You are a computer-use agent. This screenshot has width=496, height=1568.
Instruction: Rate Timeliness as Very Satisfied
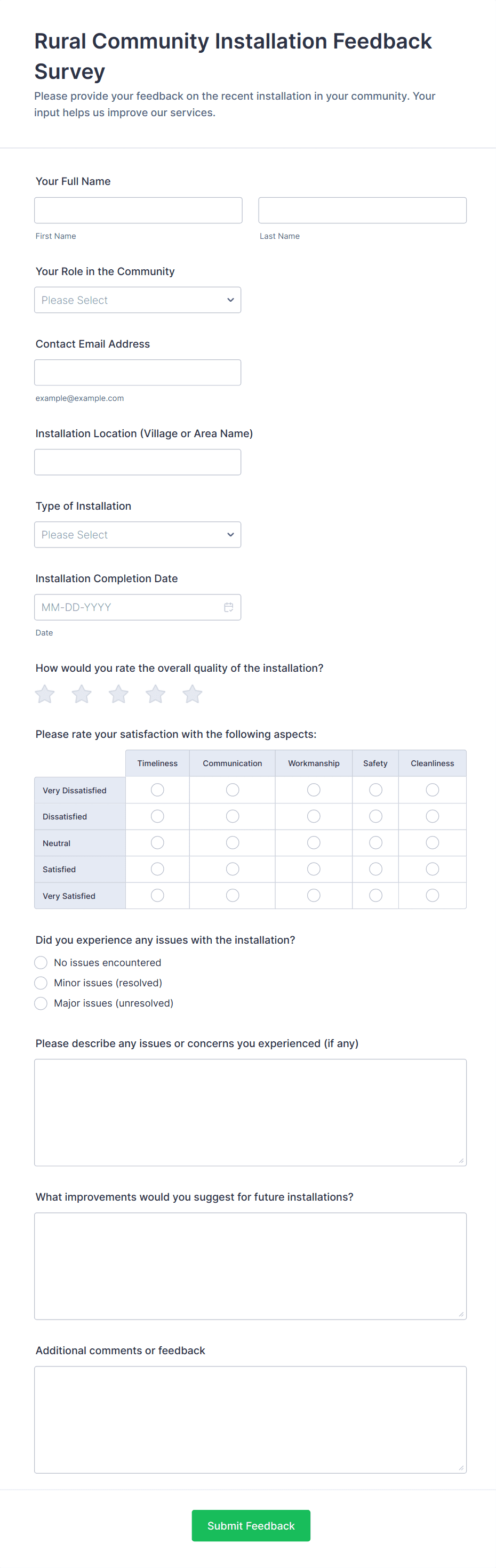coord(158,895)
